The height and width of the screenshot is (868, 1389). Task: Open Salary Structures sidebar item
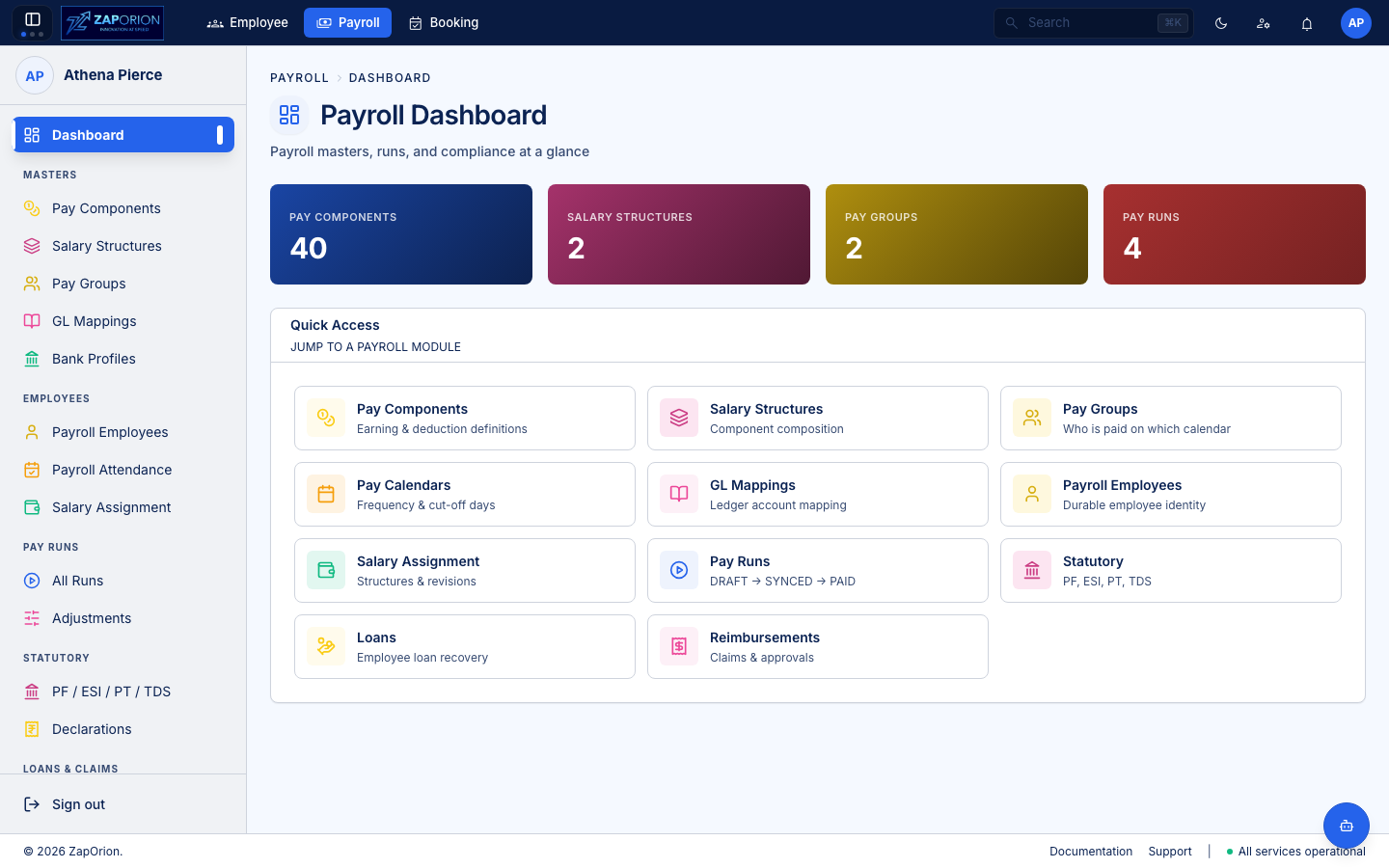pyautogui.click(x=123, y=246)
